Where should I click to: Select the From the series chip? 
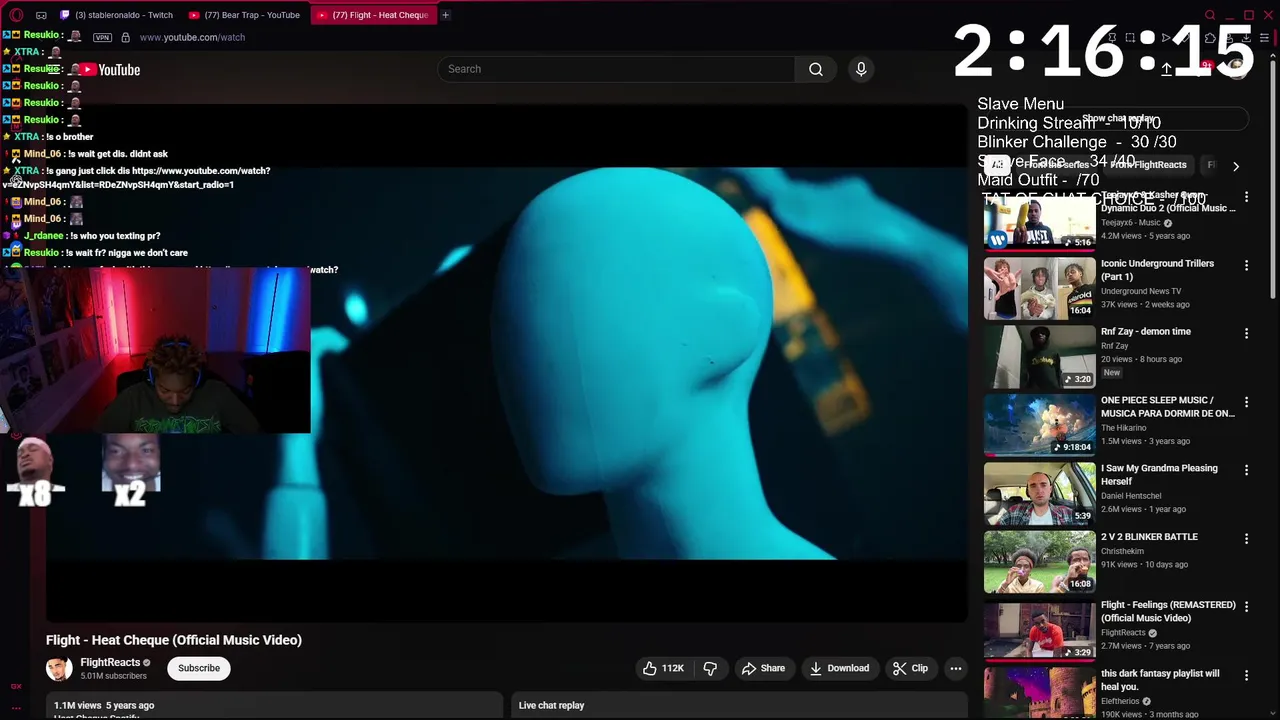pyautogui.click(x=1056, y=165)
